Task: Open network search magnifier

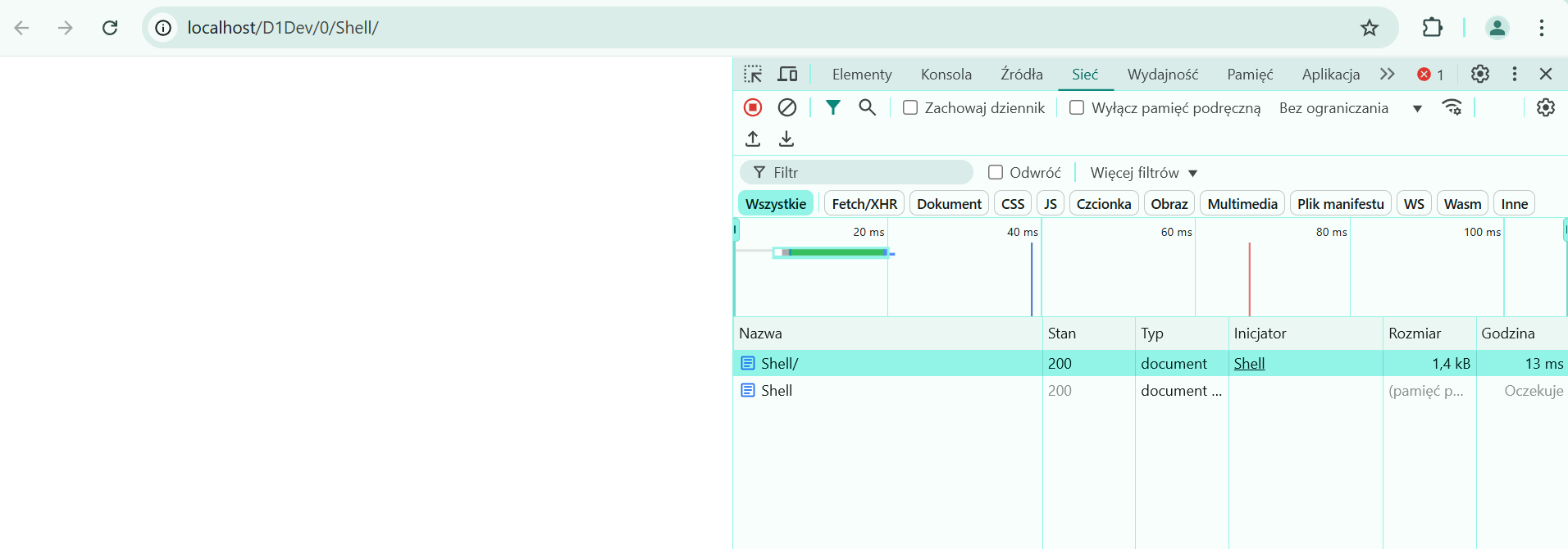Action: click(867, 107)
